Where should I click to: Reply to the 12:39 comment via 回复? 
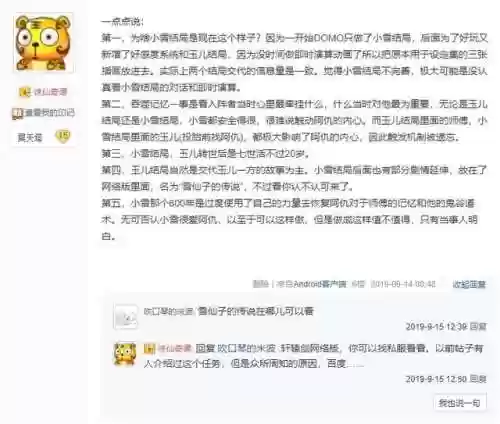478,326
